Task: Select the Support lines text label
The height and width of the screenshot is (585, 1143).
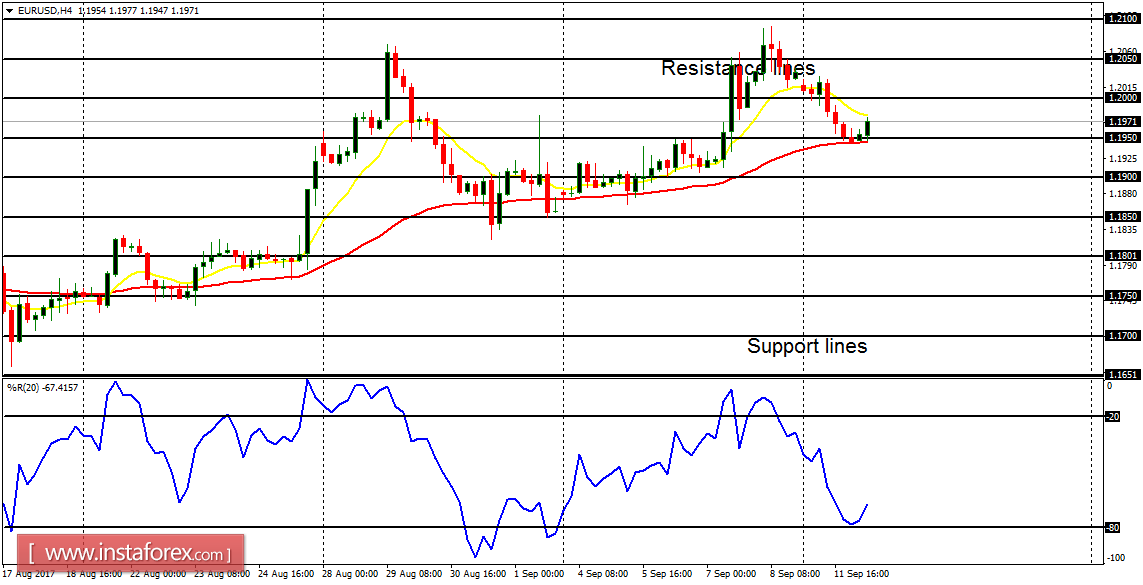Action: coord(806,347)
